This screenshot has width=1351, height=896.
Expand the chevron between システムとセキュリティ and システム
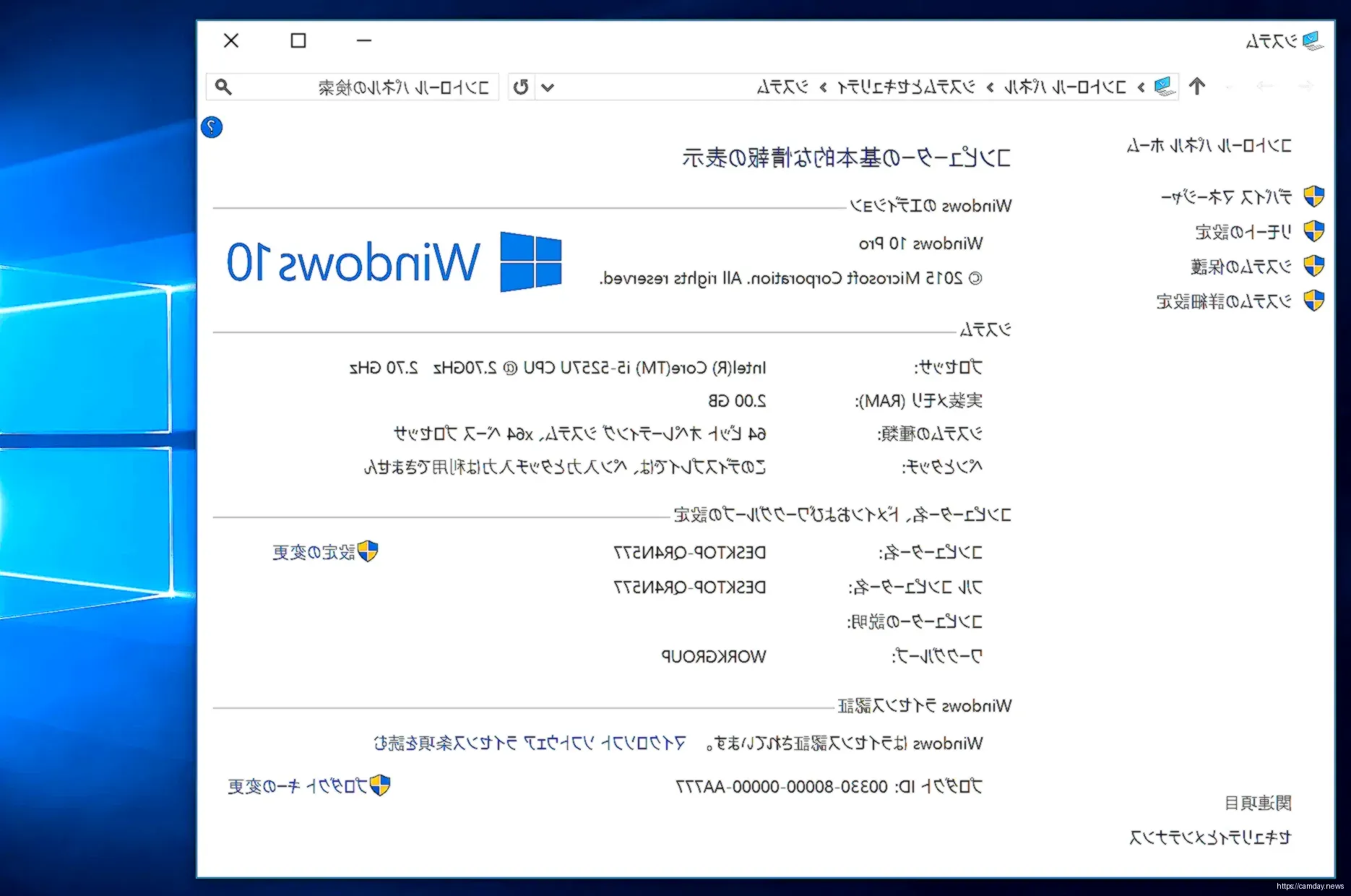(x=824, y=87)
